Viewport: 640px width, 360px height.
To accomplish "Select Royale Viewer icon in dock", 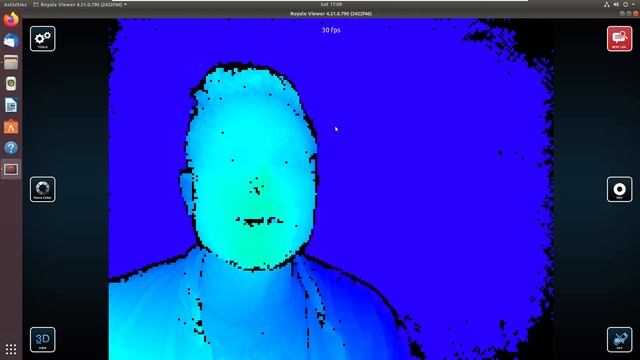I will coord(11,169).
